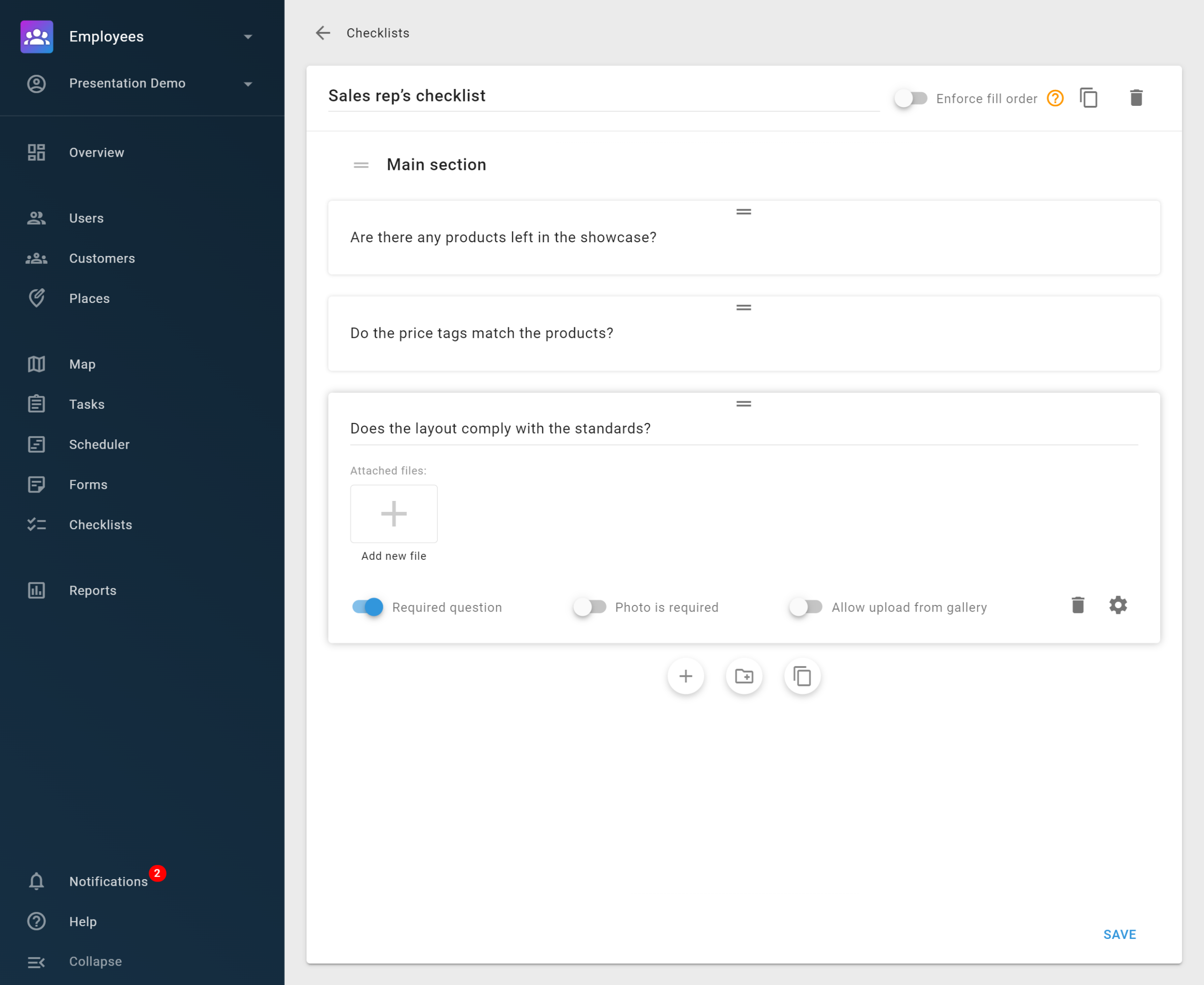This screenshot has height=985, width=1204.
Task: Click the add new question plus button
Action: (x=686, y=677)
